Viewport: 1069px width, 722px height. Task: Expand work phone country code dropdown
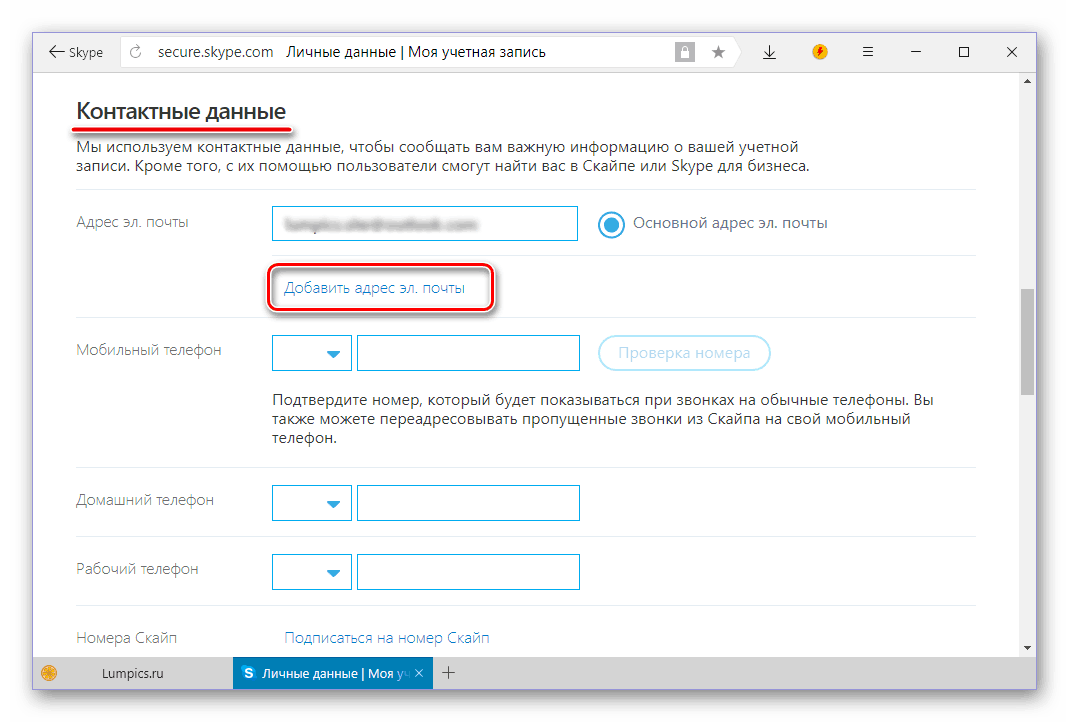(312, 572)
